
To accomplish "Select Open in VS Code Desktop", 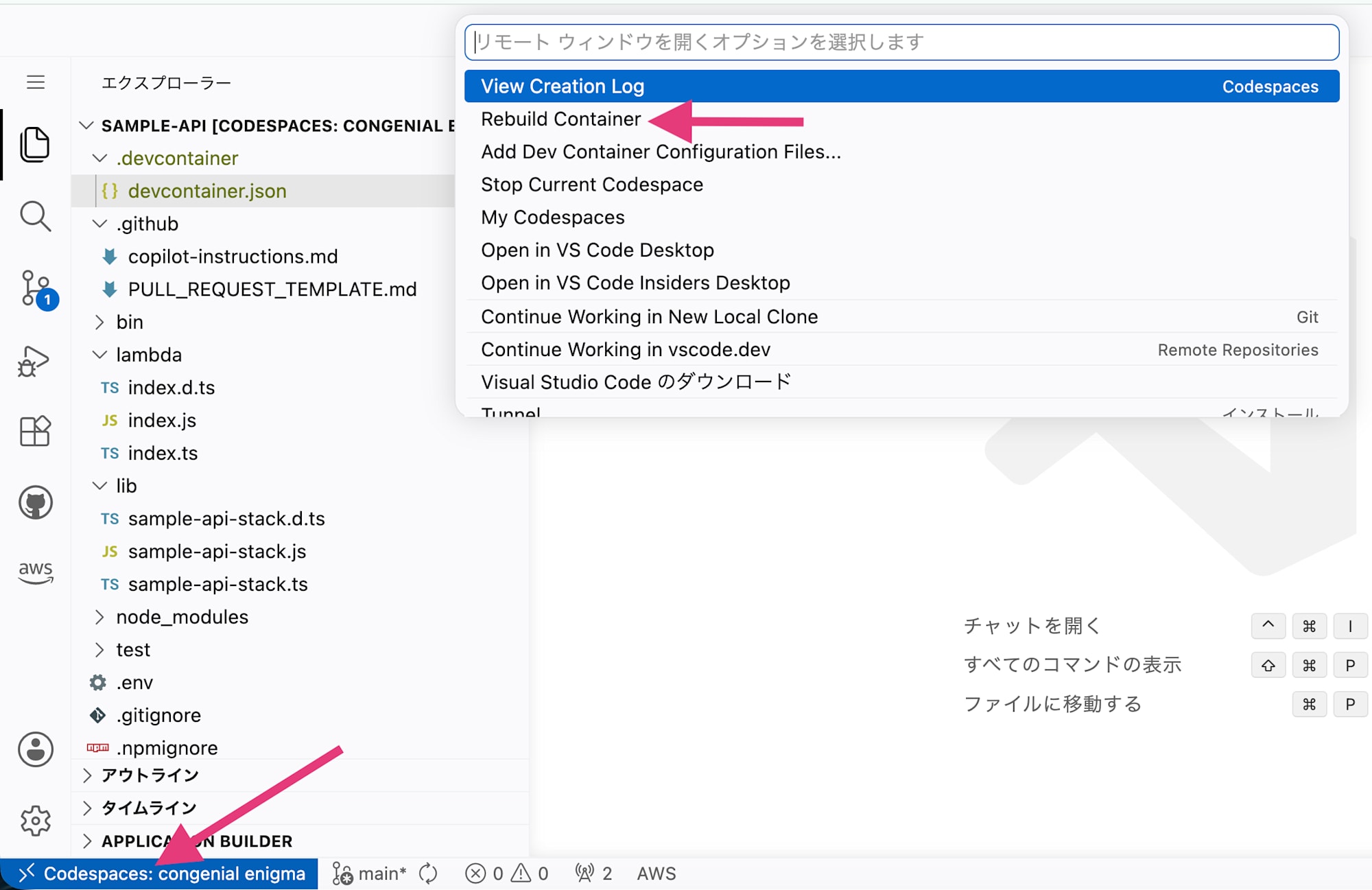I will (x=901, y=250).
